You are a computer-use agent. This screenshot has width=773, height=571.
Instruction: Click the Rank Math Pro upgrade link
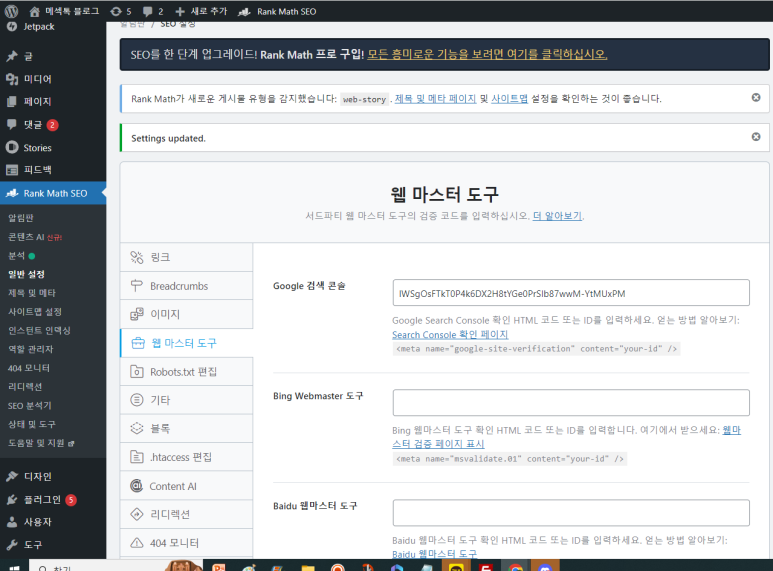coord(487,54)
